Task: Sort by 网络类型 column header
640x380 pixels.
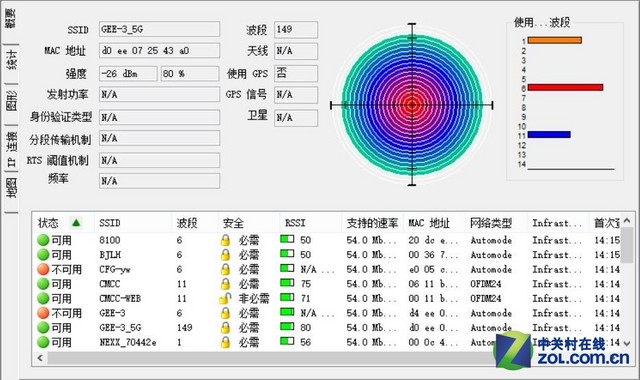Action: 491,223
